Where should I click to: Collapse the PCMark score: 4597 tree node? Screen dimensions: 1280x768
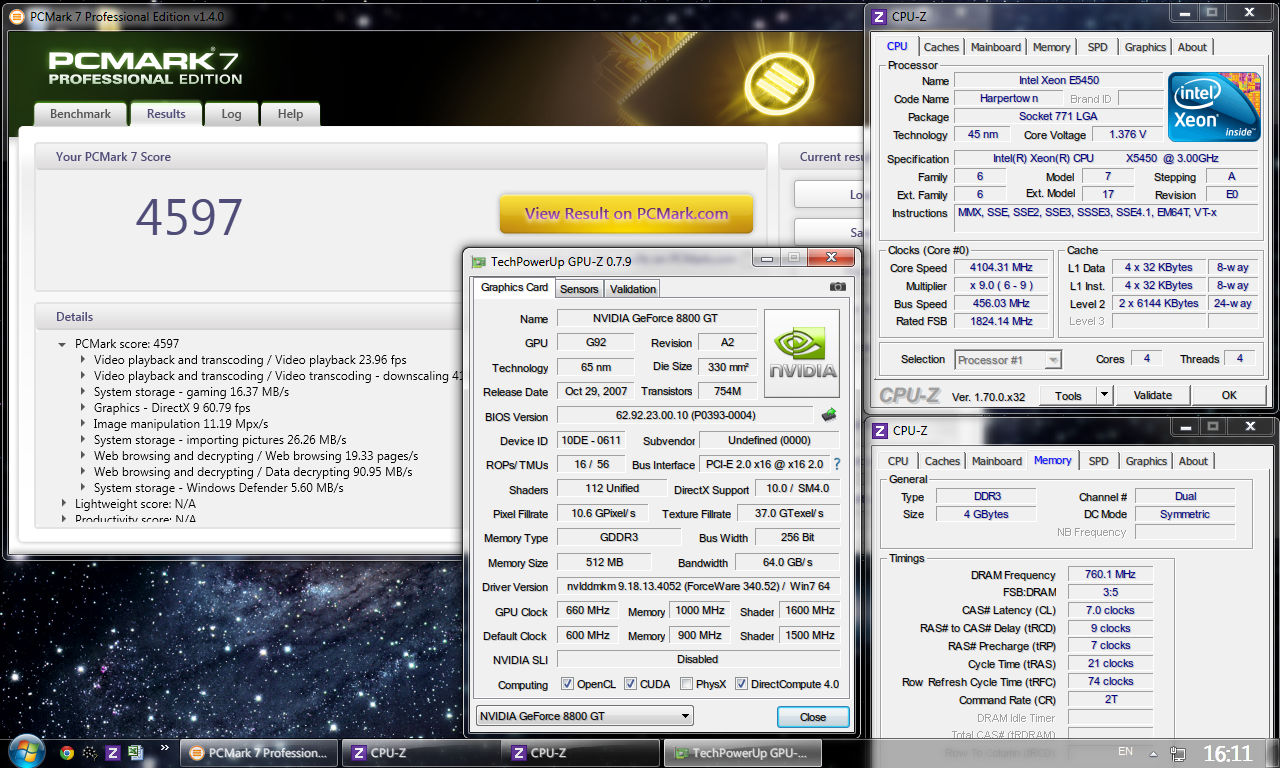[63, 344]
